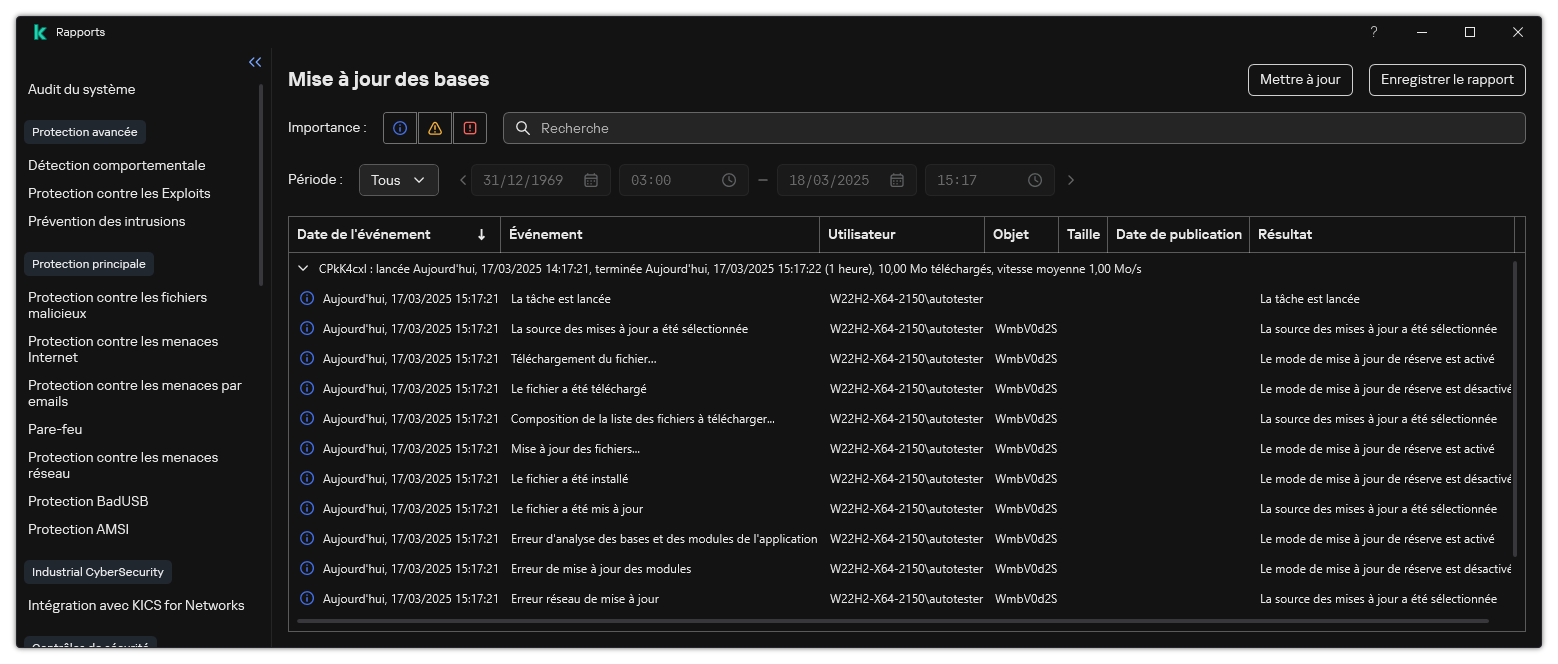Click the start time clock icon
Image resolution: width=1558 pixels, height=664 pixels.
click(729, 180)
